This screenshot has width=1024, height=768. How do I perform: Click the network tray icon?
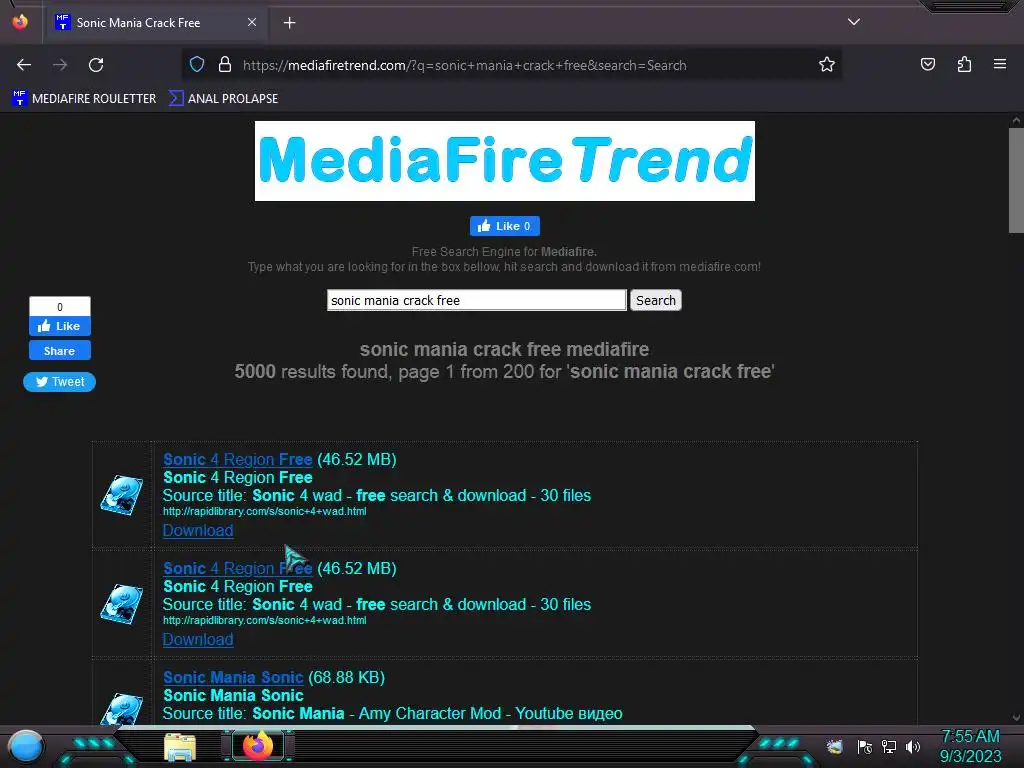tap(889, 746)
